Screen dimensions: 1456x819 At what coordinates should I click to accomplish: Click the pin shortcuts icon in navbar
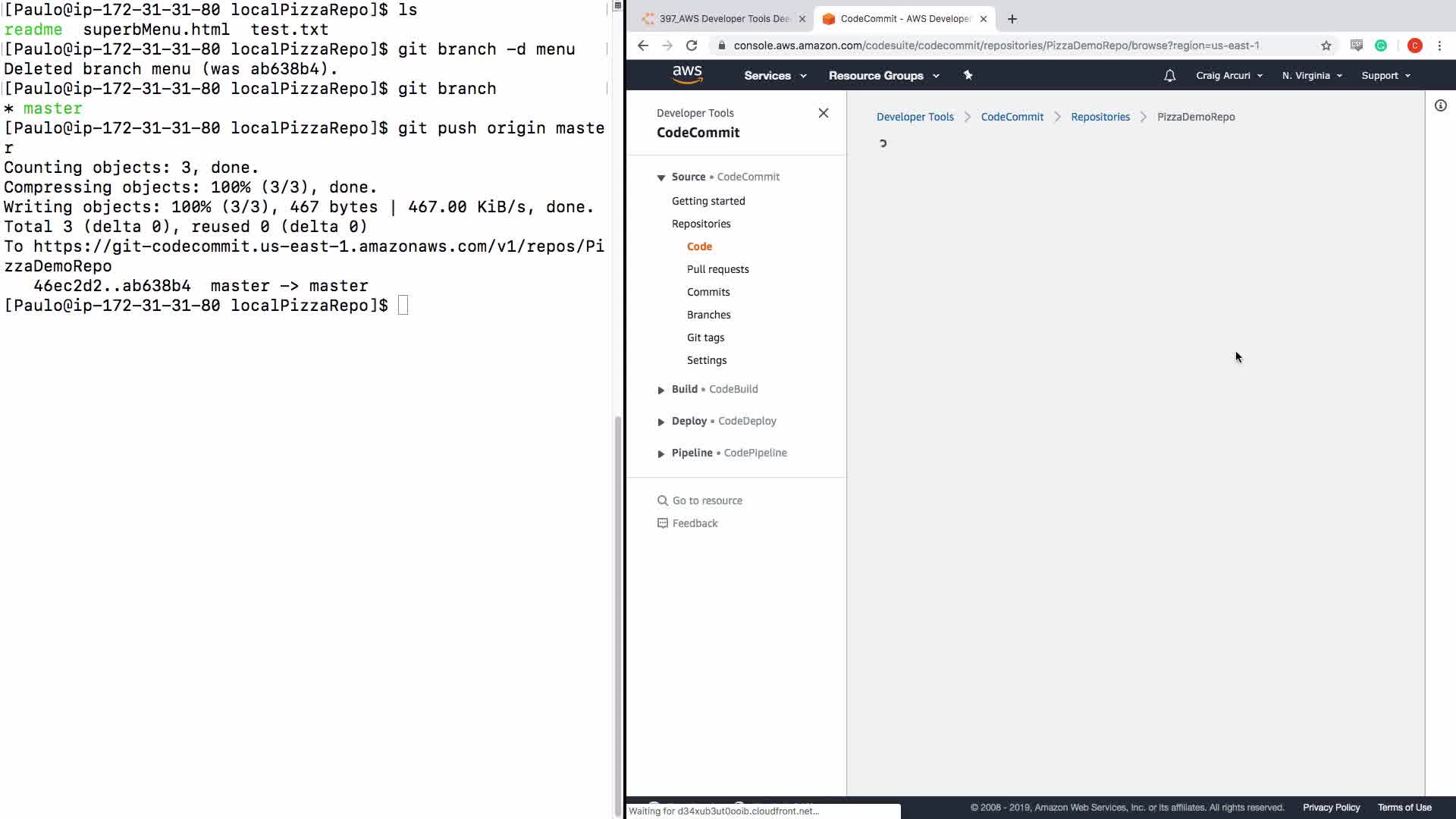[968, 75]
